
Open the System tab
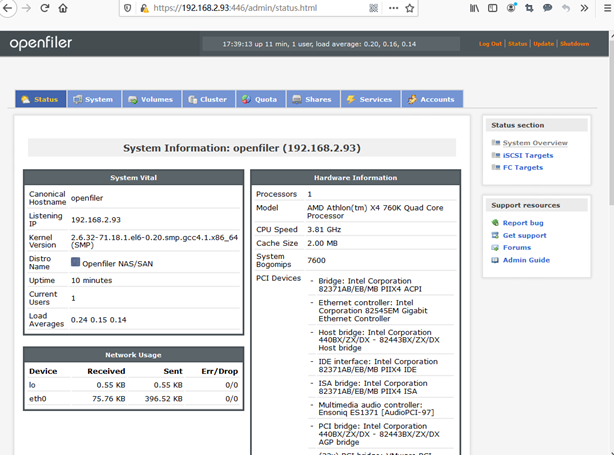94,99
